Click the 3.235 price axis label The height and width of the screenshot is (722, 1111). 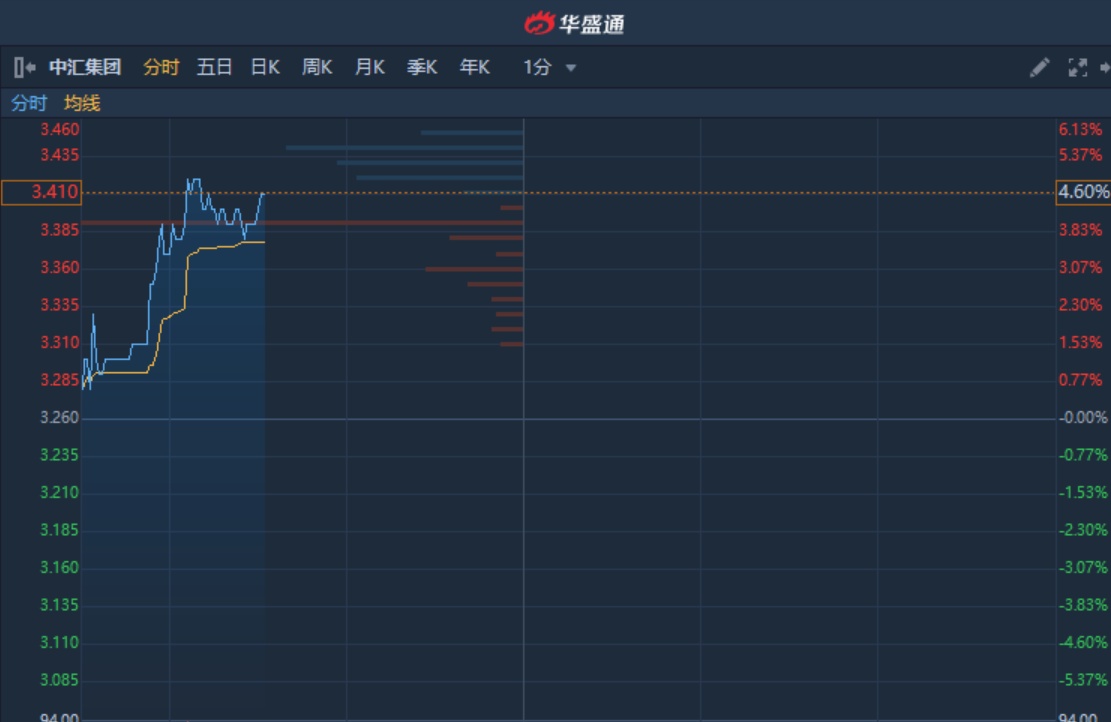click(x=60, y=455)
